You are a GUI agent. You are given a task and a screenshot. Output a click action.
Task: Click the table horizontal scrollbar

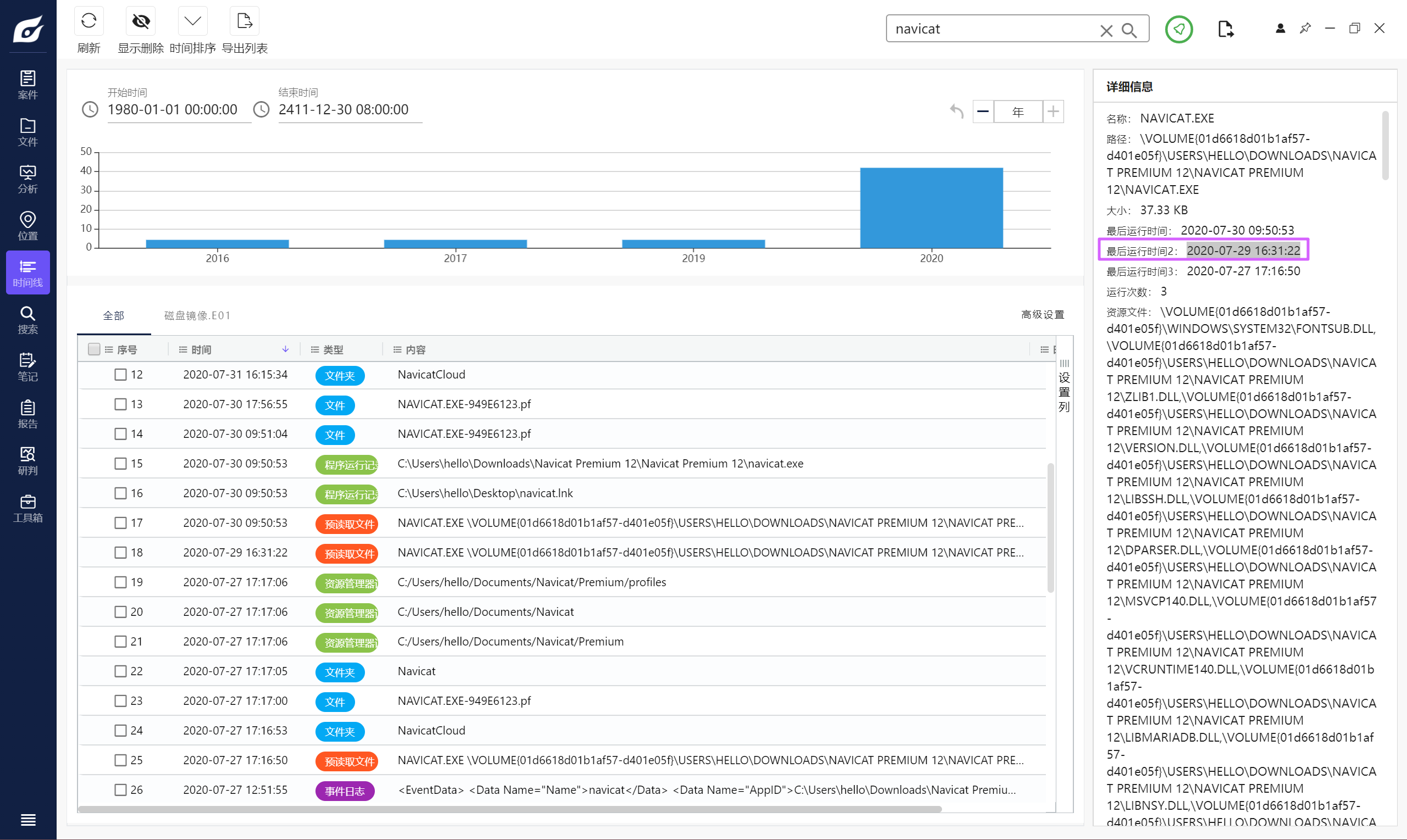coord(509,809)
